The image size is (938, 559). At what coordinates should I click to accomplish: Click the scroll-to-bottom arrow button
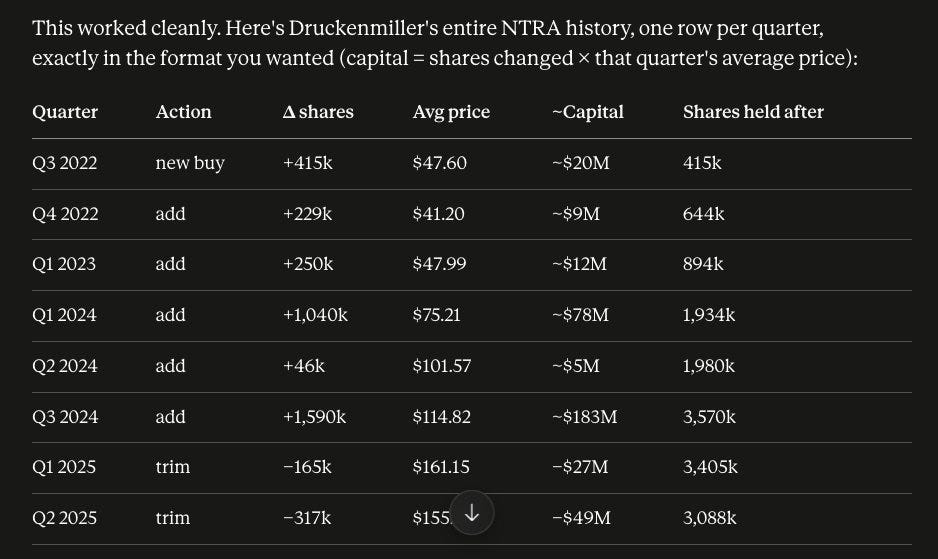[x=471, y=513]
